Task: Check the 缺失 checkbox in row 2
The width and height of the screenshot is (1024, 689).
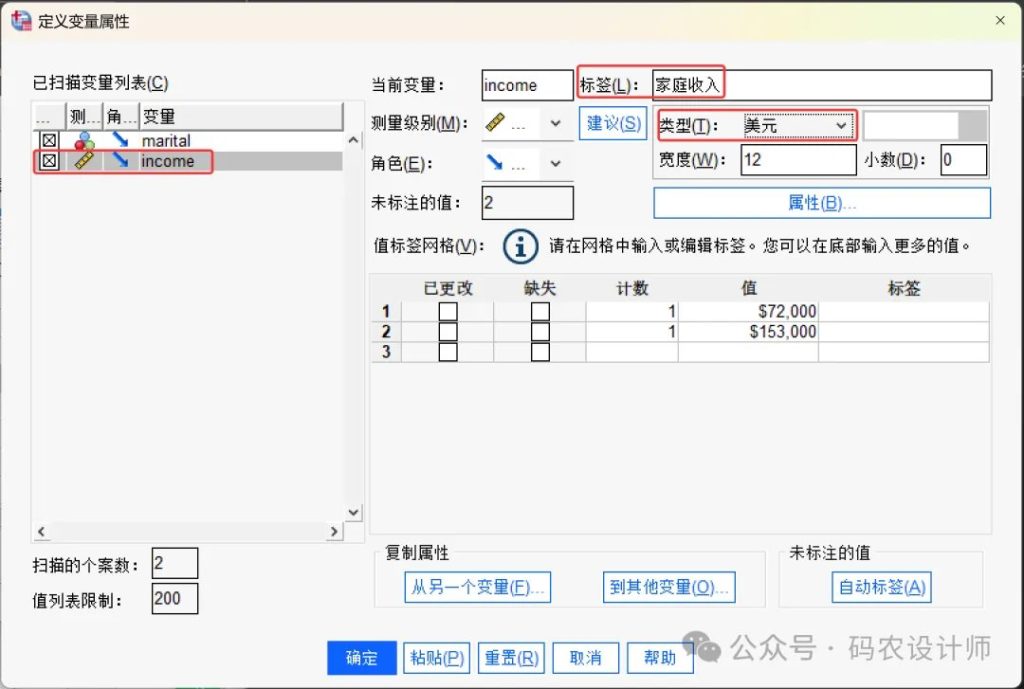Action: click(x=540, y=332)
